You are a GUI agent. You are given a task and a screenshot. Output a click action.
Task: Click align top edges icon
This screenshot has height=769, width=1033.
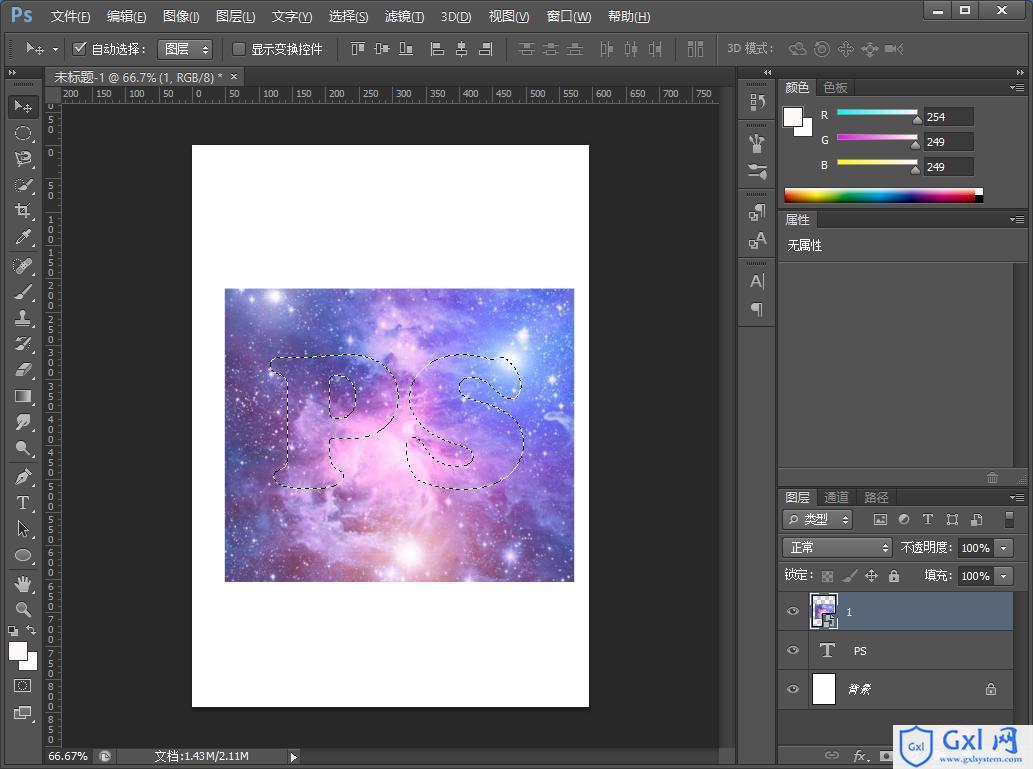coord(358,49)
